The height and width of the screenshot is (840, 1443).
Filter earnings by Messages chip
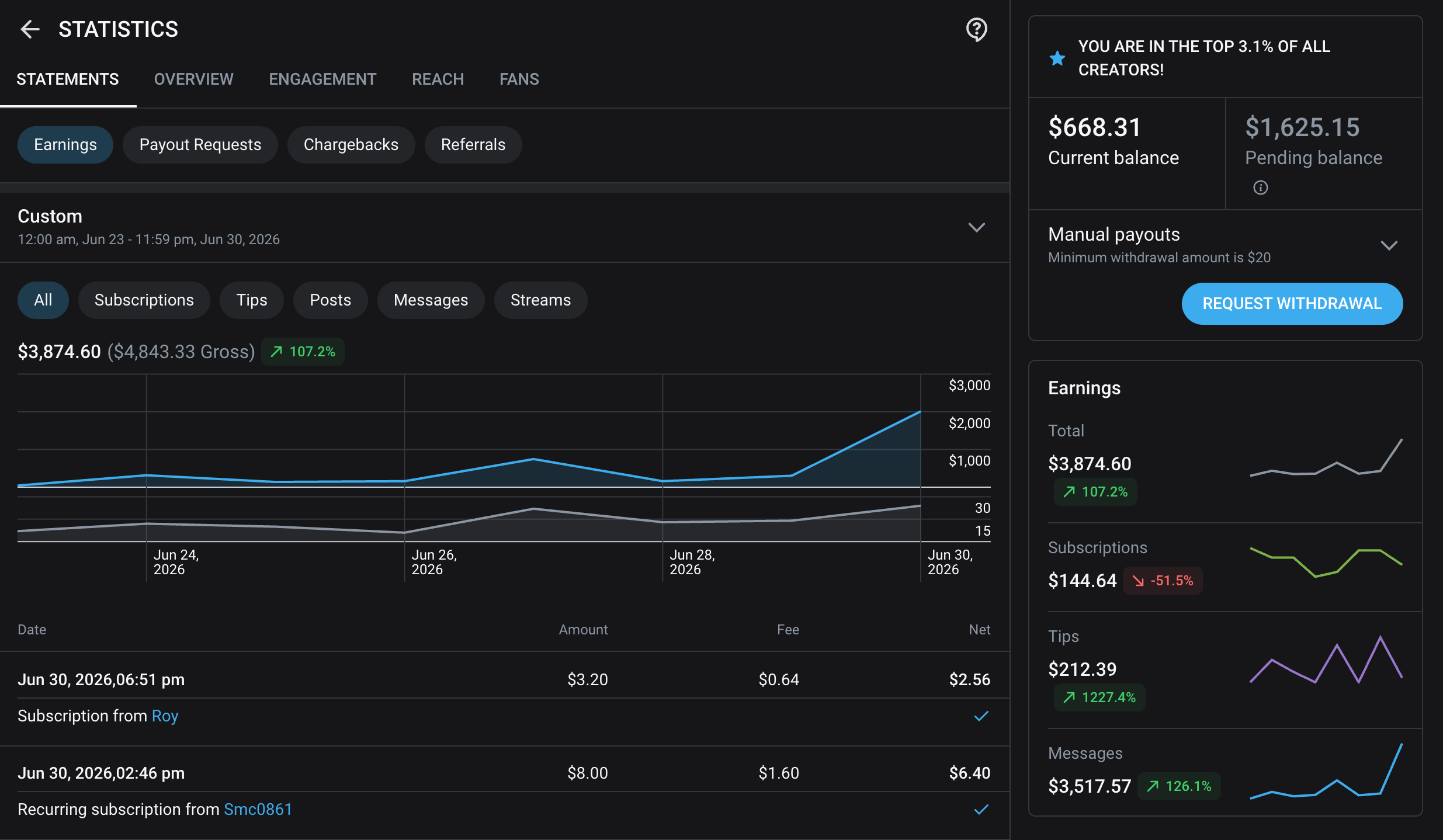tap(431, 300)
